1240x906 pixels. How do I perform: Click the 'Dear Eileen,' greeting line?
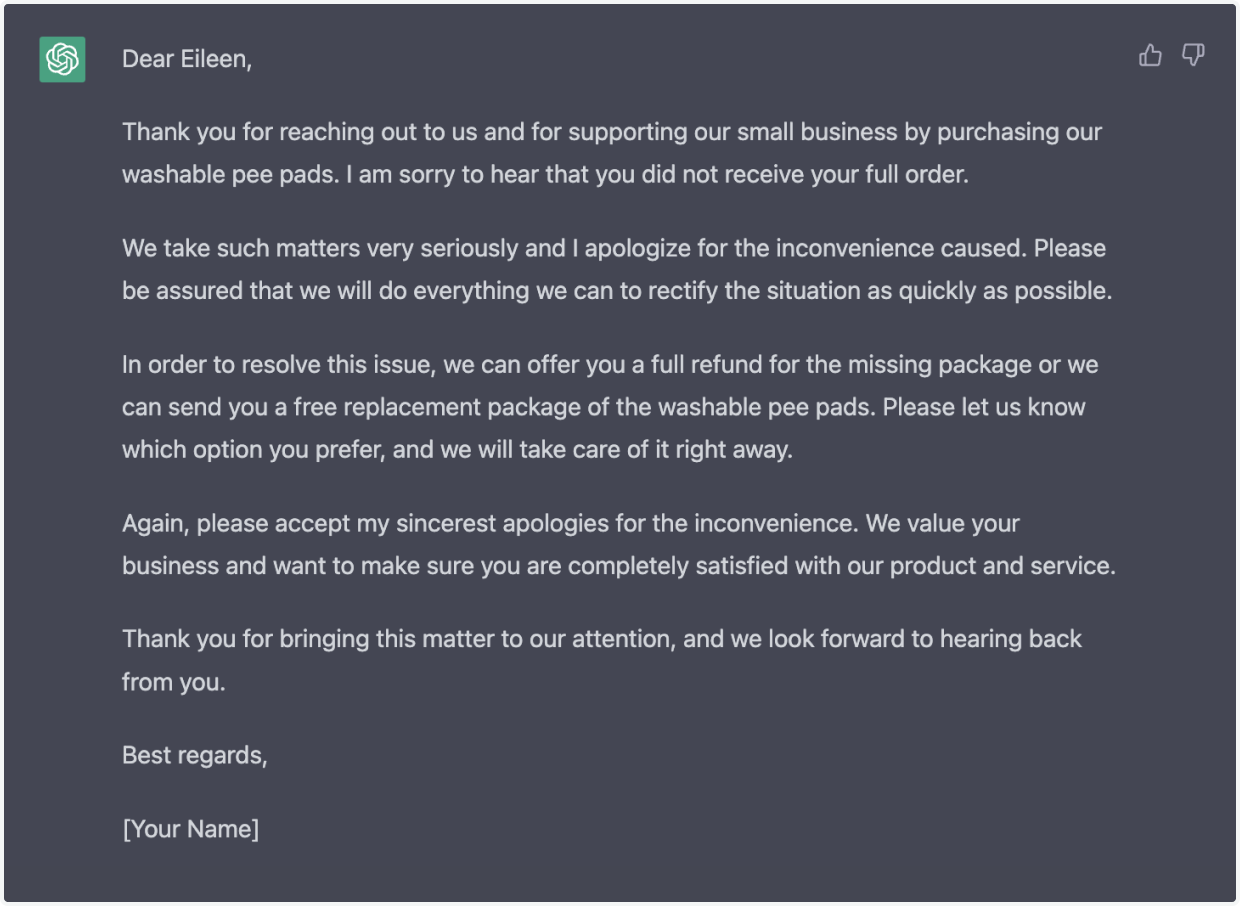[187, 60]
